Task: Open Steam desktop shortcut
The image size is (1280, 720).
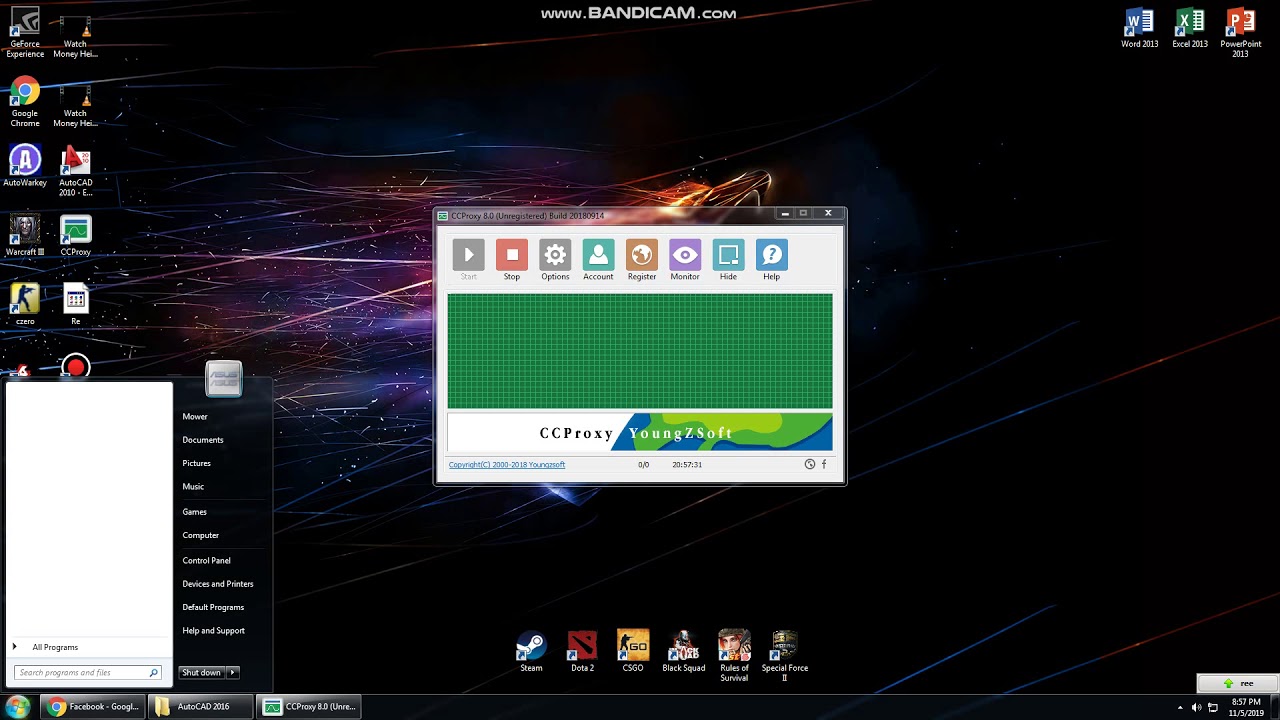Action: 531,651
